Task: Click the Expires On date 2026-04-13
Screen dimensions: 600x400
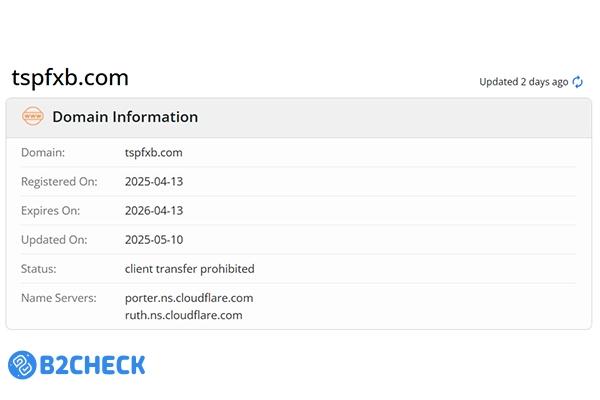Action: 154,211
